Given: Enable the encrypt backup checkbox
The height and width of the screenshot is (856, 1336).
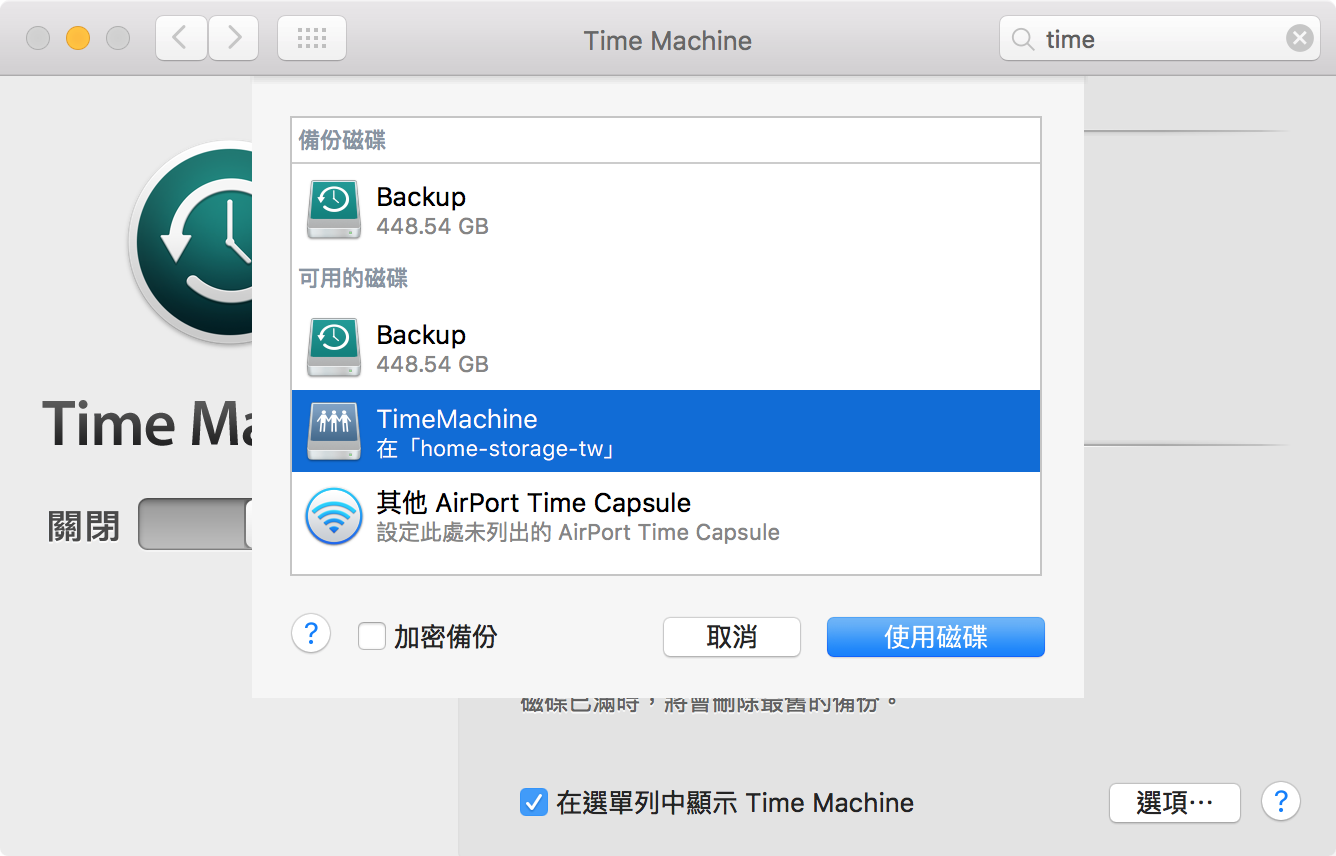Looking at the screenshot, I should pyautogui.click(x=372, y=636).
